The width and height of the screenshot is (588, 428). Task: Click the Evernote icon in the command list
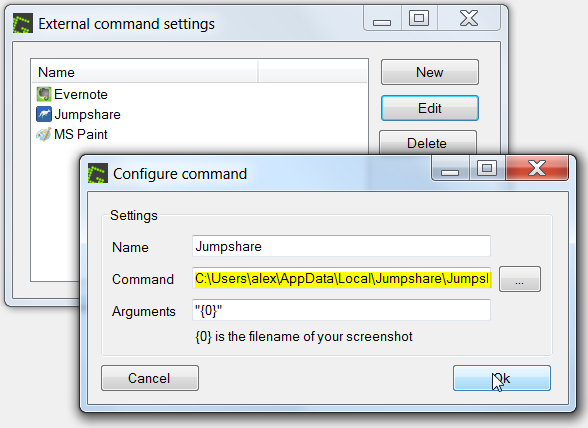44,94
